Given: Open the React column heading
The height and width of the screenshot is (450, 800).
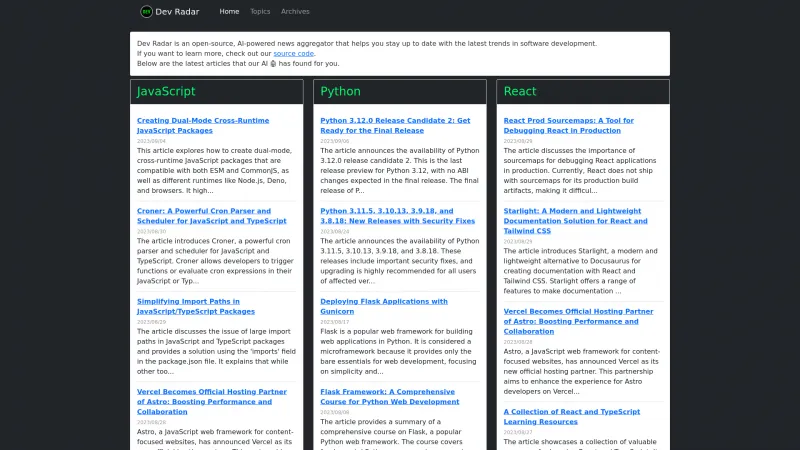Looking at the screenshot, I should tap(520, 91).
